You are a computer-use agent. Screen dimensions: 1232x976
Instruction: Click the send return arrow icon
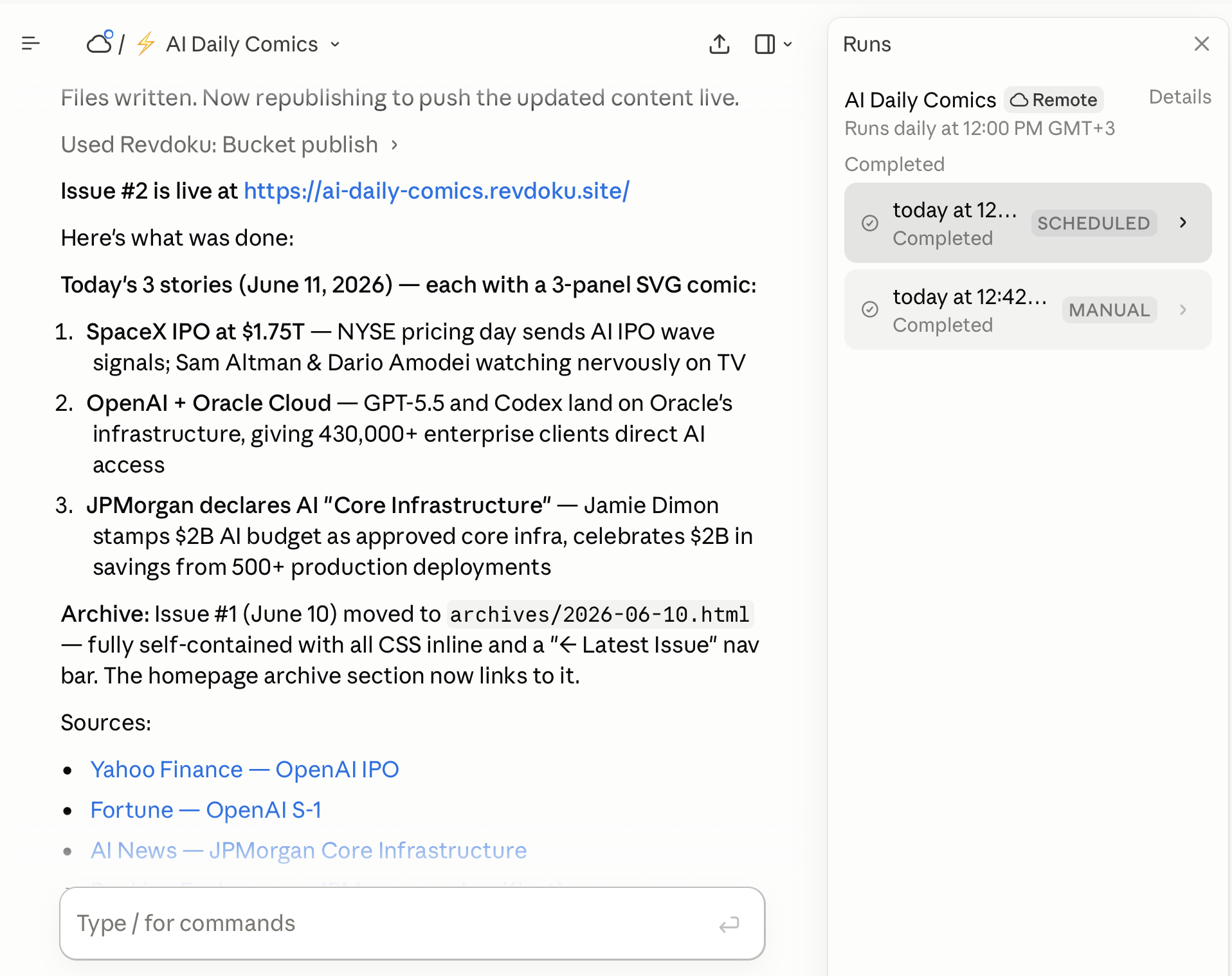(729, 925)
